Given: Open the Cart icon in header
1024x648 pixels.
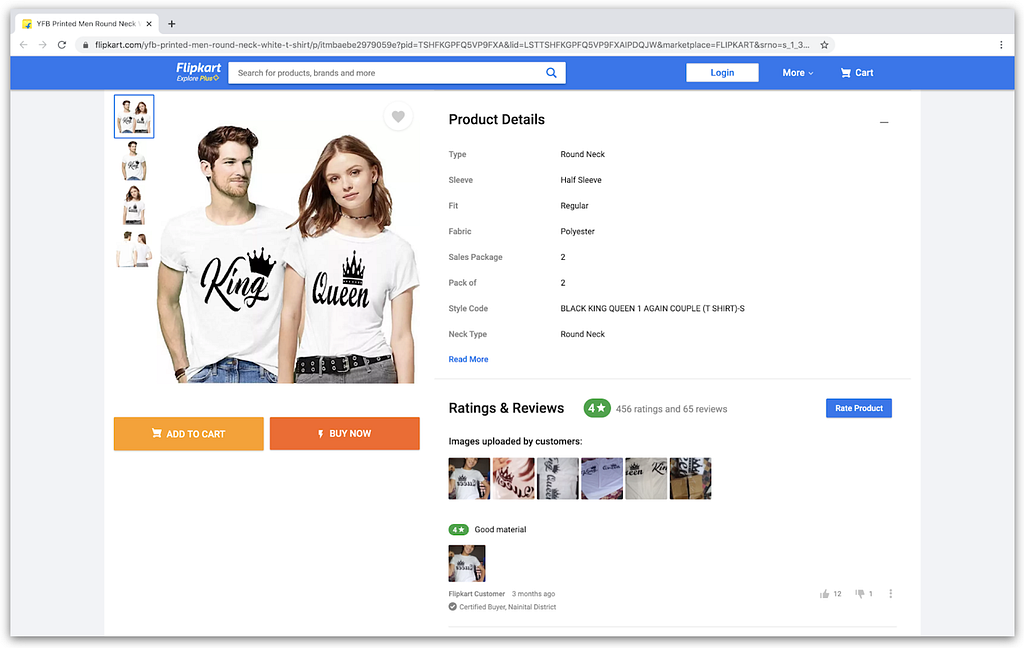Looking at the screenshot, I should click(846, 73).
